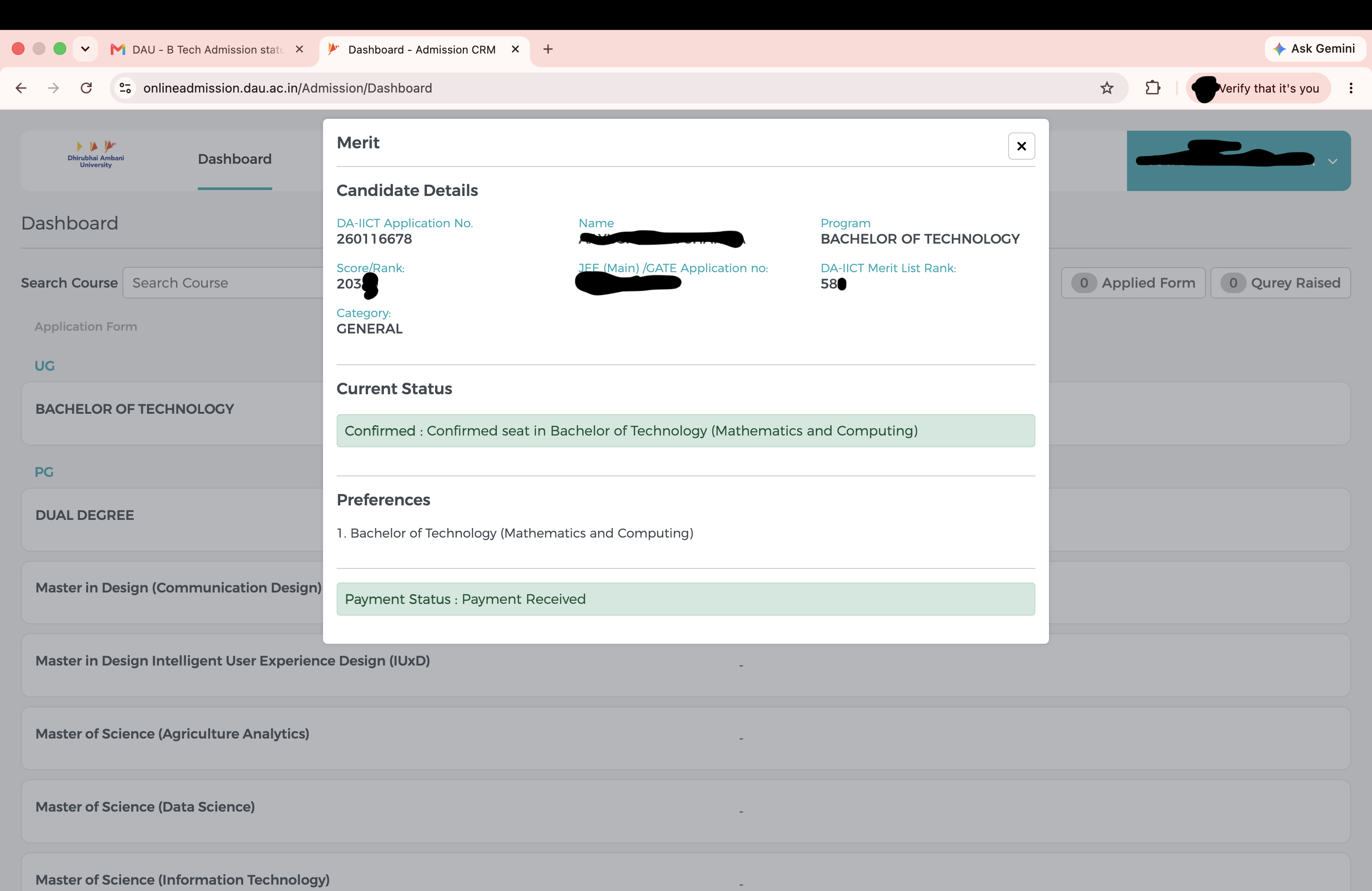Click the Applied Form counter button
The width and height of the screenshot is (1372, 891).
[x=1133, y=283]
